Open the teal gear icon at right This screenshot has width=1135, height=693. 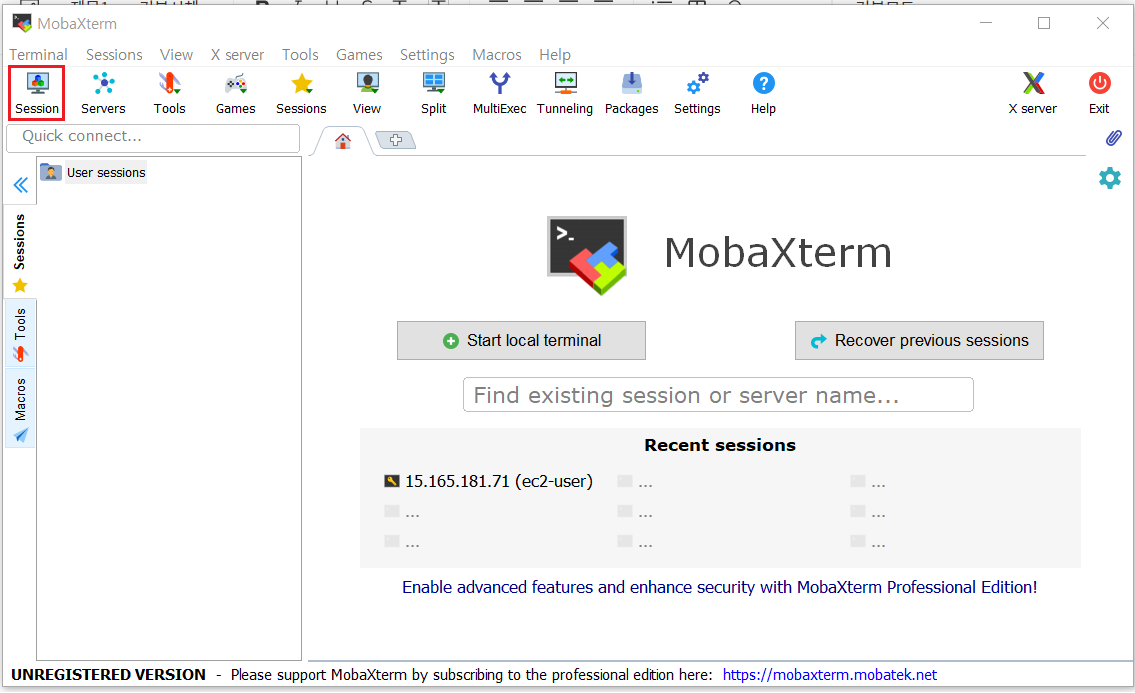pos(1110,178)
